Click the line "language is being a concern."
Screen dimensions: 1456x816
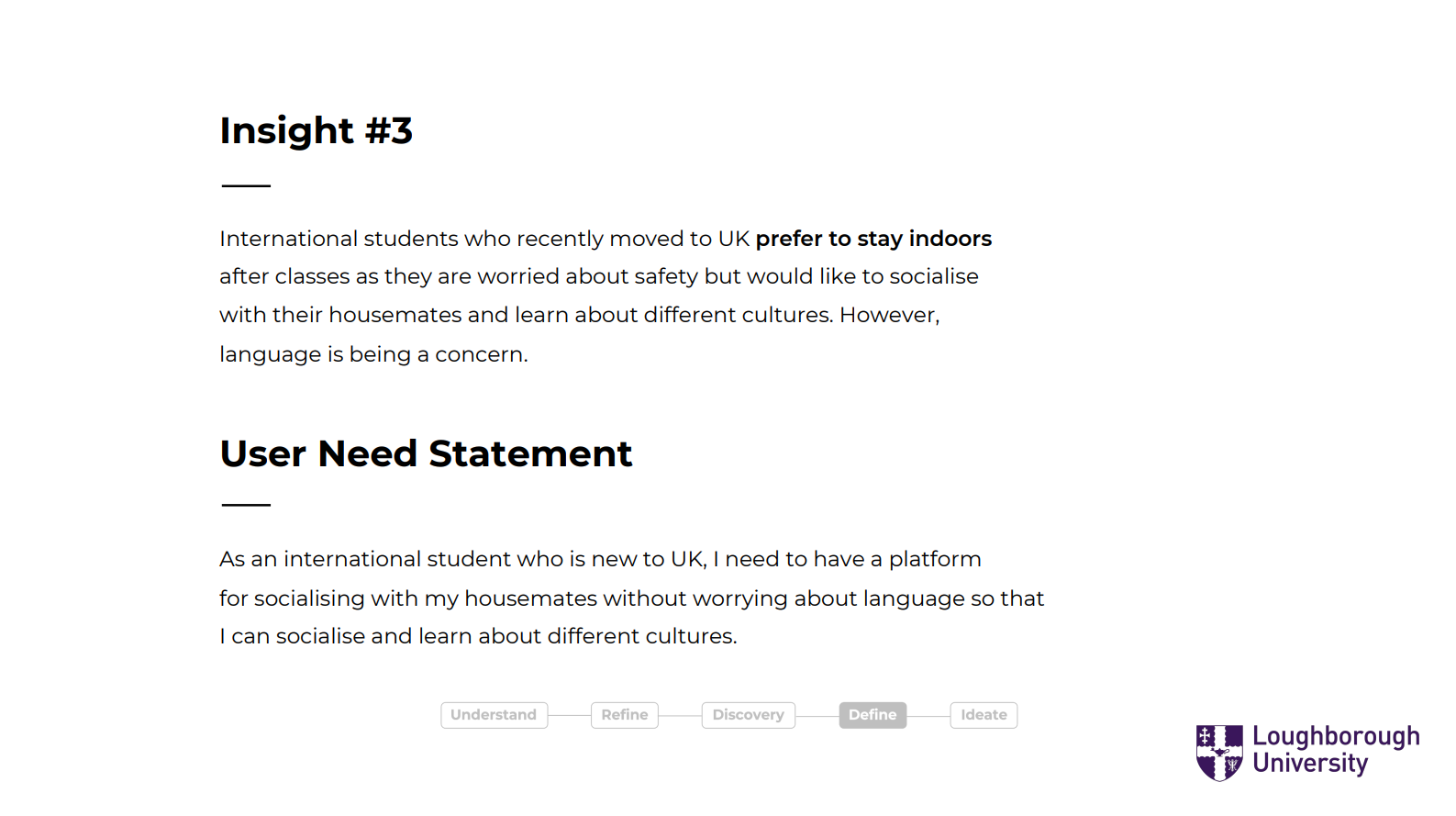coord(373,354)
